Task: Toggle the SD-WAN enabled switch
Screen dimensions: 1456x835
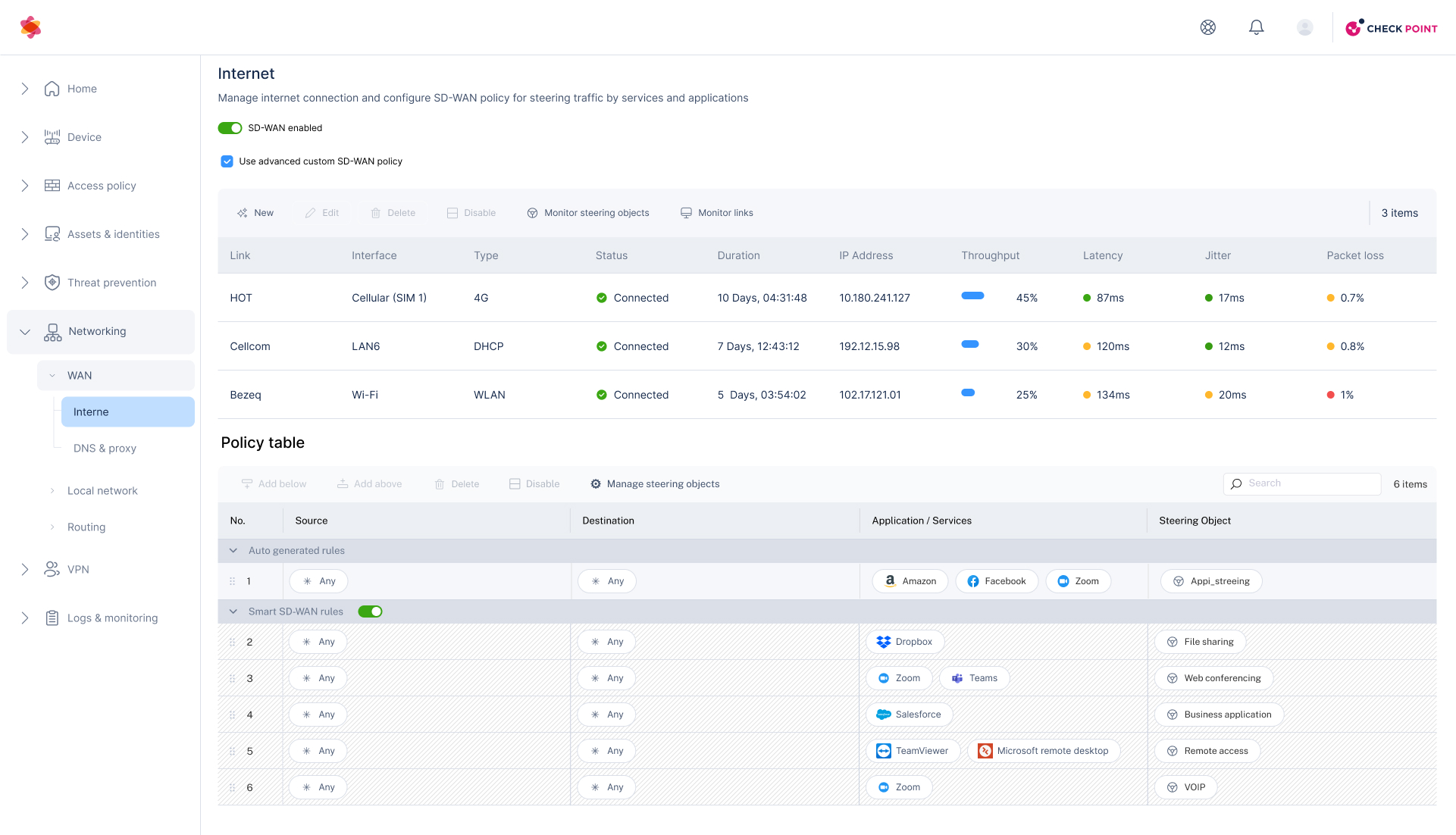Action: (230, 128)
